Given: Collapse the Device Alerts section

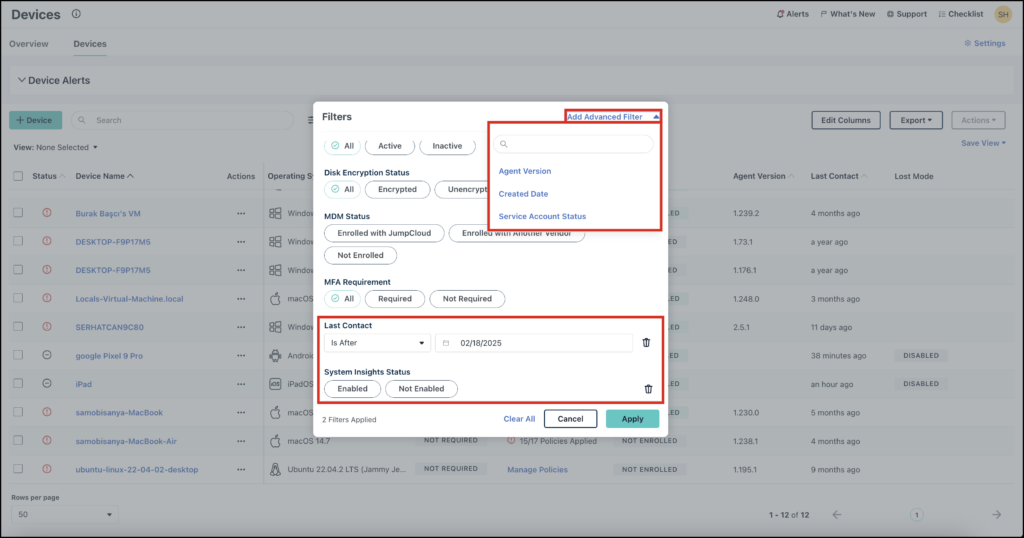Looking at the screenshot, I should pyautogui.click(x=22, y=80).
